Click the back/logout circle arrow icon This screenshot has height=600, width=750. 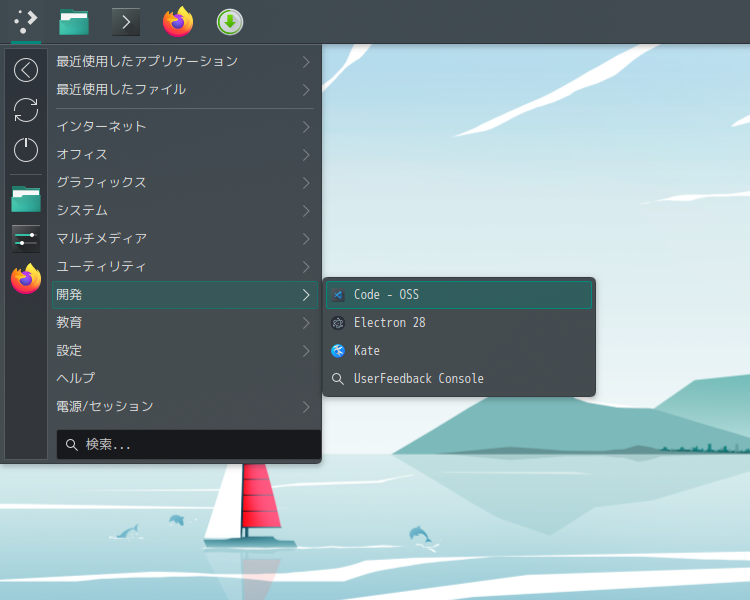tap(26, 70)
